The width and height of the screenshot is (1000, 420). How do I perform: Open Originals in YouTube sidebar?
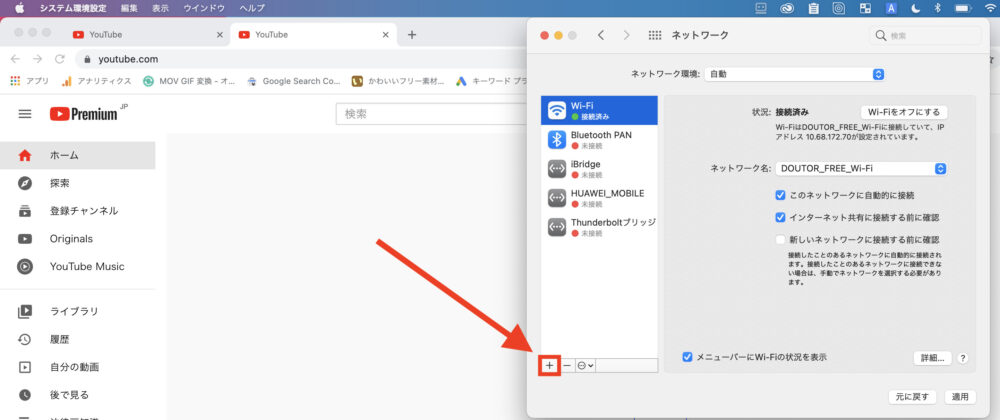click(78, 238)
